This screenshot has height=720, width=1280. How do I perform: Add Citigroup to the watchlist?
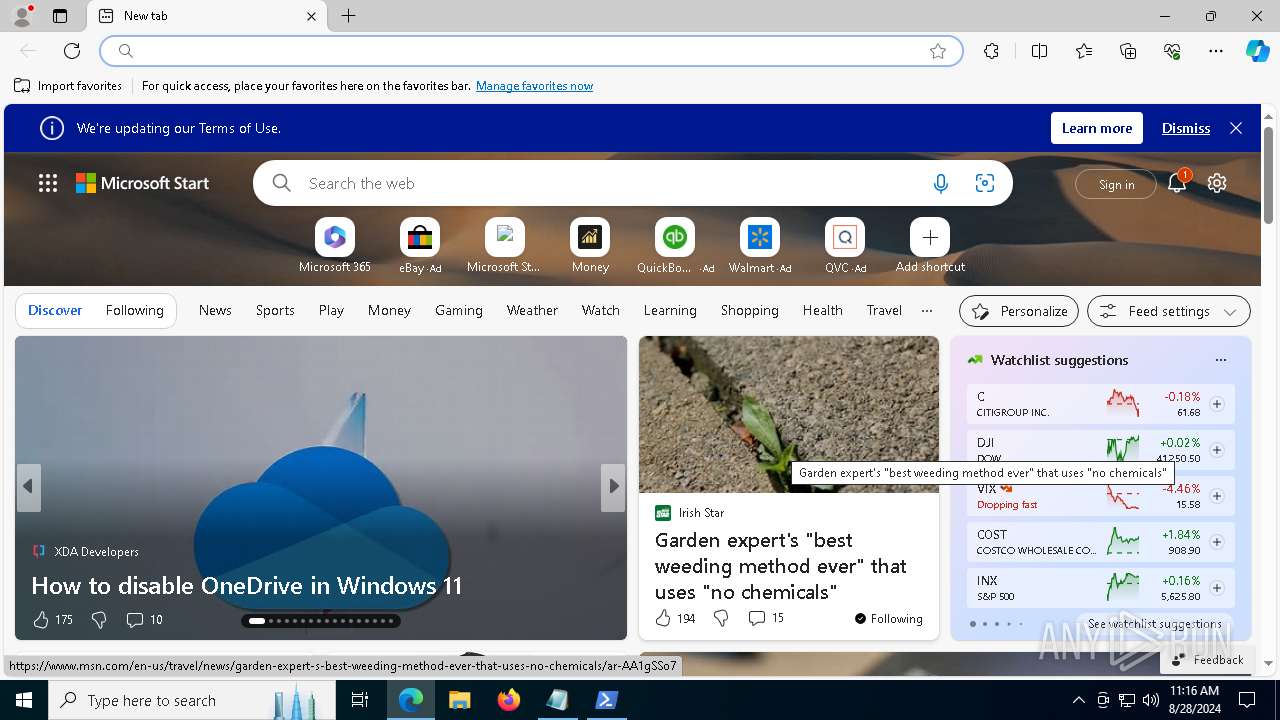[x=1217, y=404]
